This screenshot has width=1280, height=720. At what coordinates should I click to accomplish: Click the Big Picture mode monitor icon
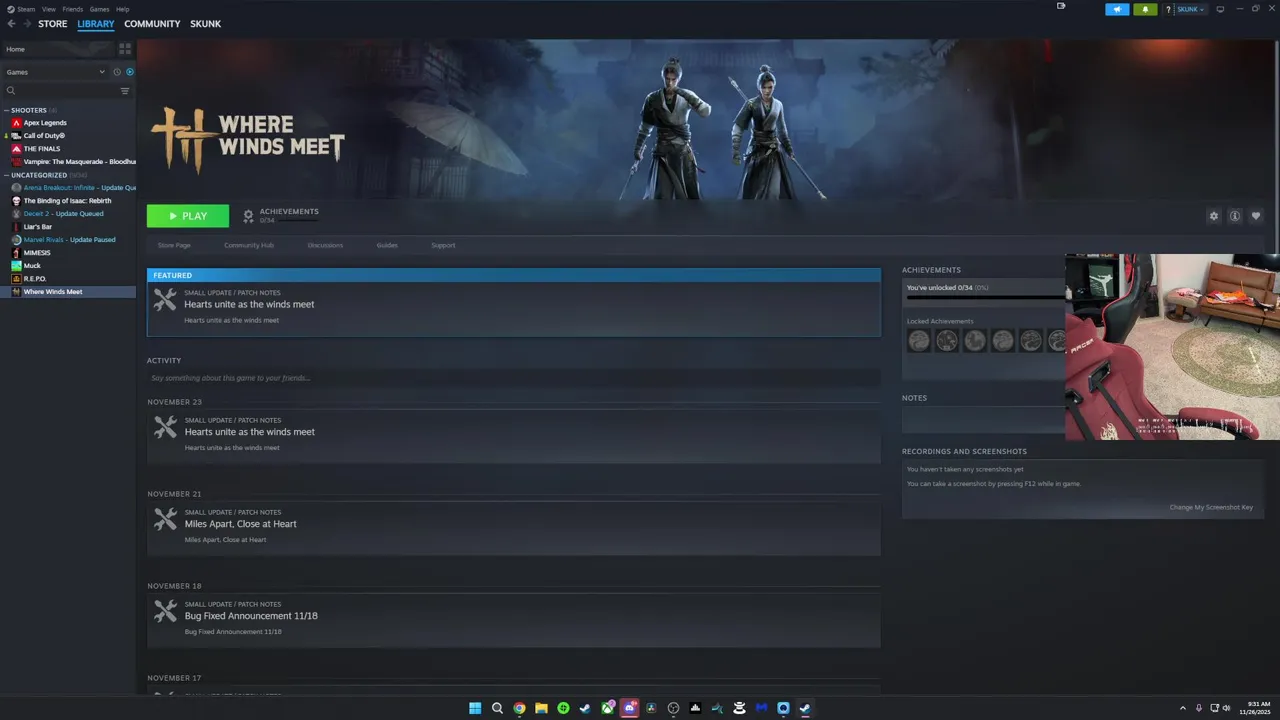pos(1220,9)
